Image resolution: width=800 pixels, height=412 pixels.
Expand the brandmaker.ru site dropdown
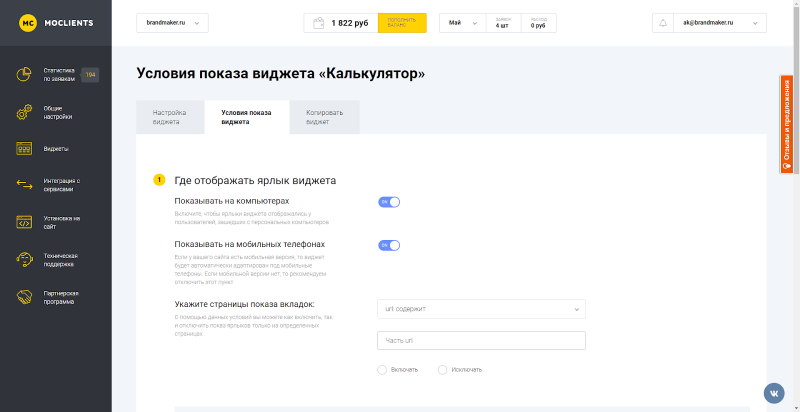[x=172, y=23]
